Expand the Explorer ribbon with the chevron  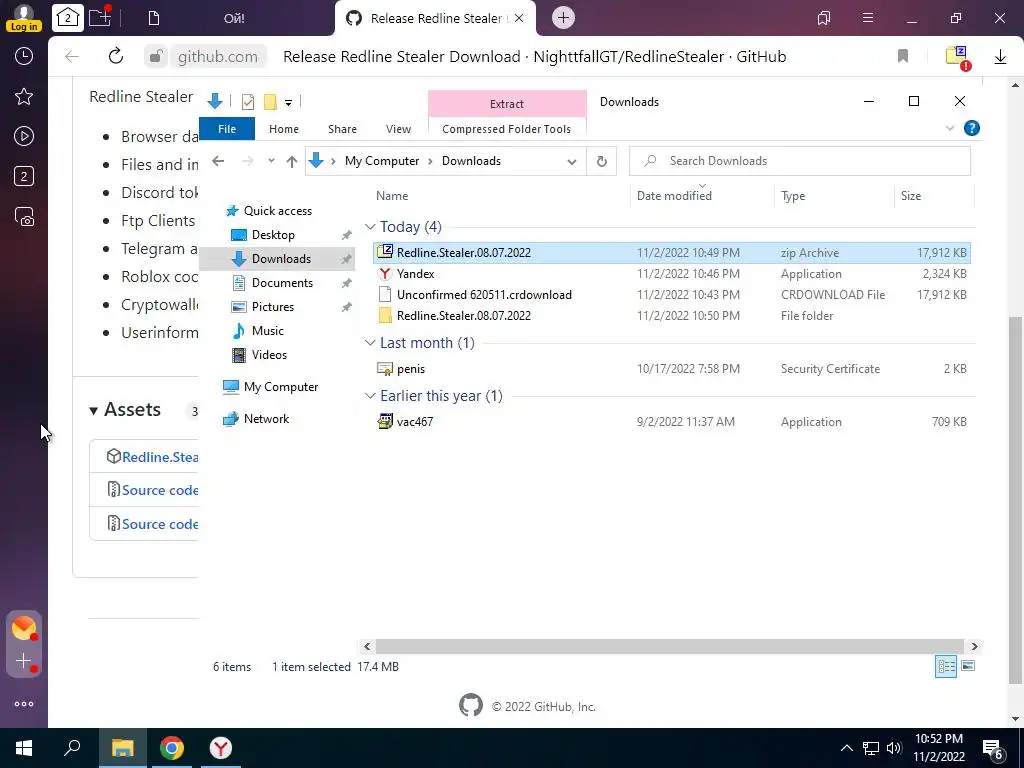(950, 129)
